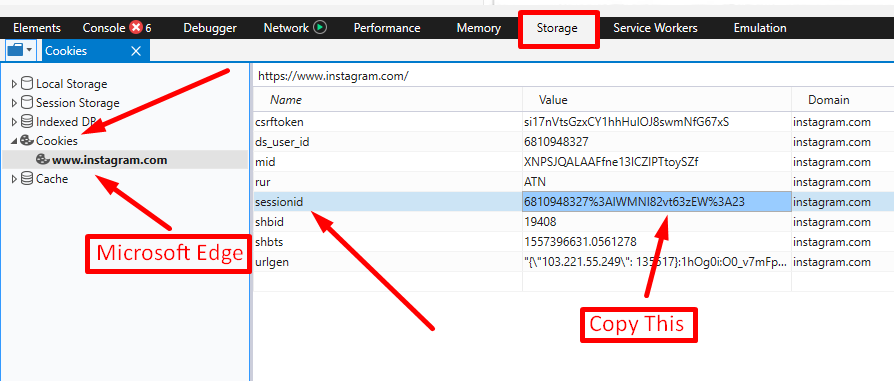Select Cookies in the storage tree

(57, 140)
